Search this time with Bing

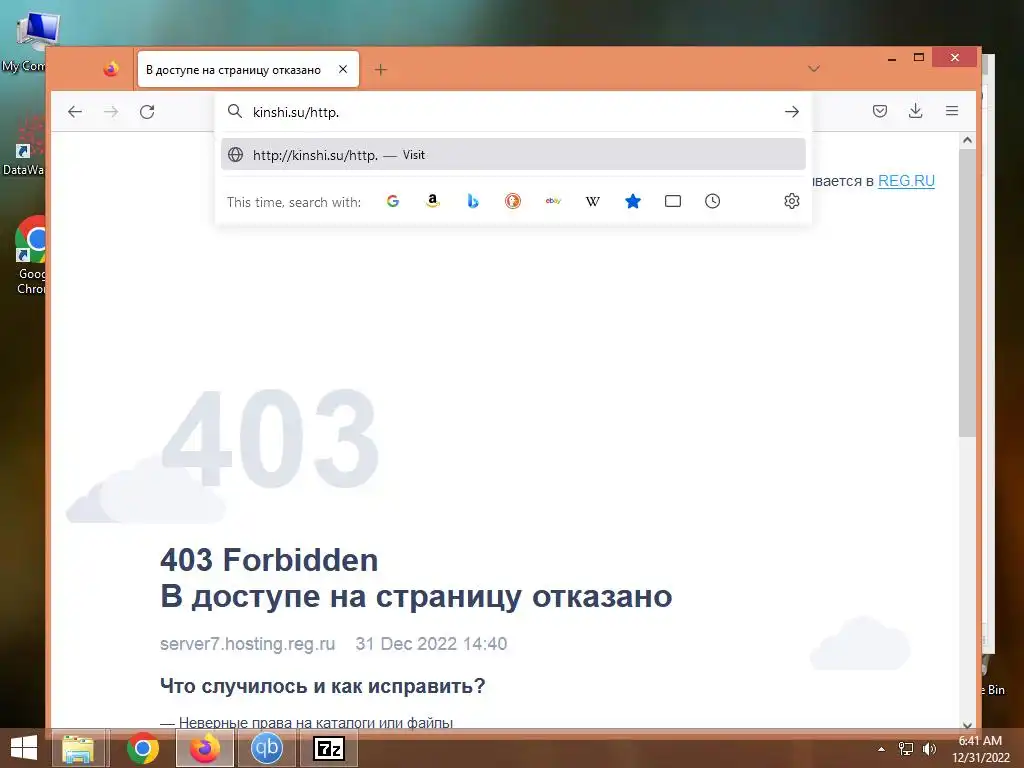point(473,201)
